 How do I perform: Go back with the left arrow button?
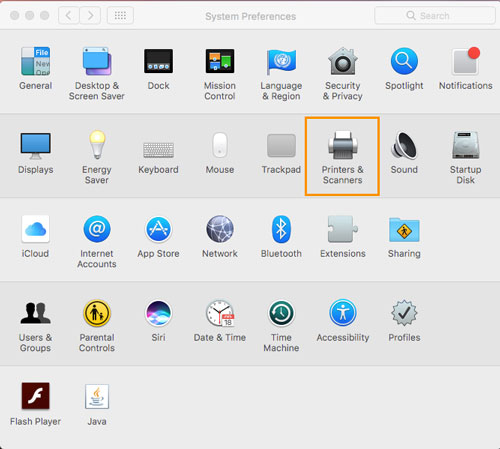point(69,16)
